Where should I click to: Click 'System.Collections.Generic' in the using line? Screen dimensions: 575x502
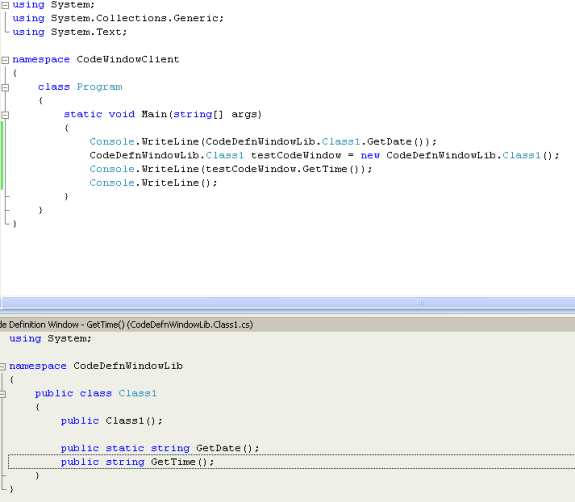135,18
